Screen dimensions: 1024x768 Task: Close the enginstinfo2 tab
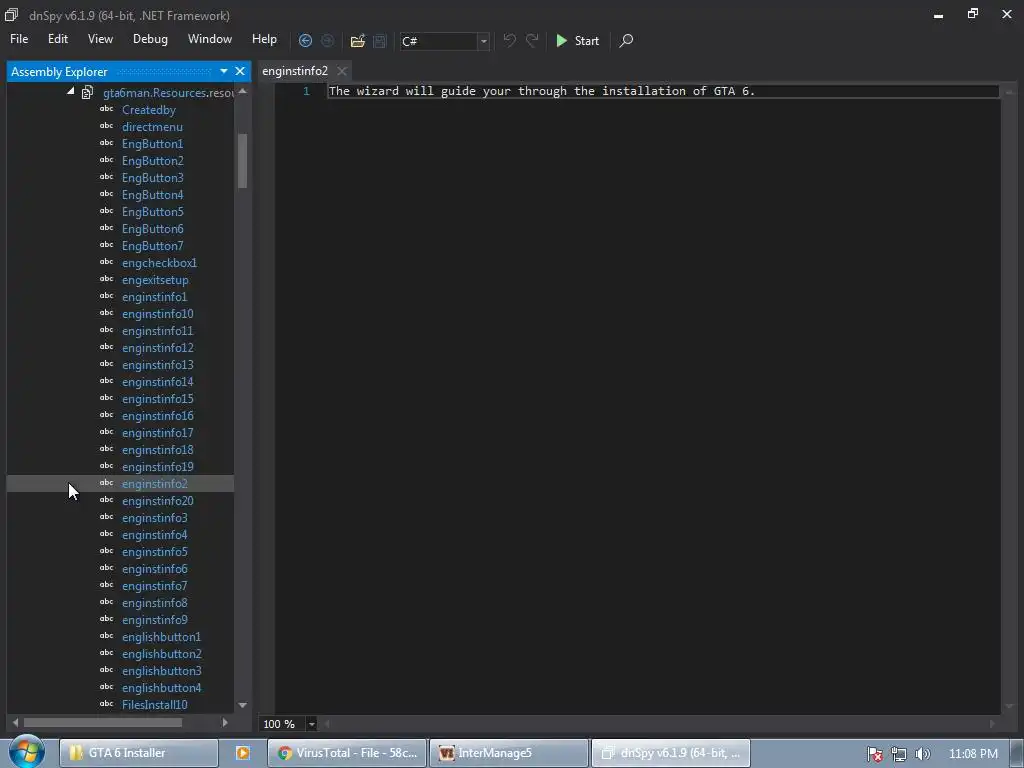click(342, 71)
